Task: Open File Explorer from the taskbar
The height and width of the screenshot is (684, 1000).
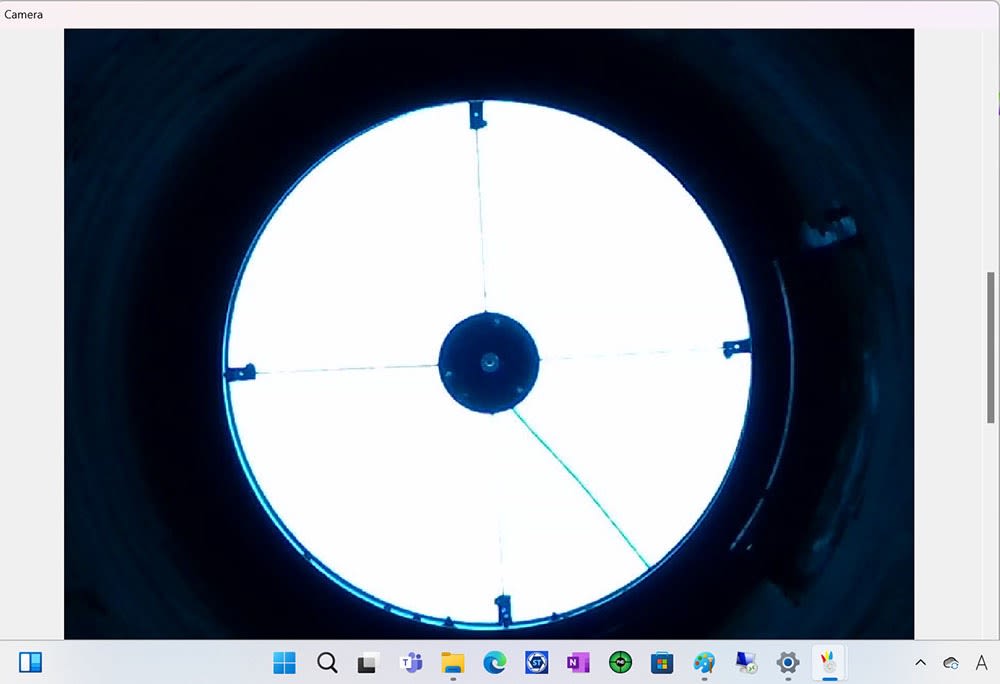Action: 453,663
